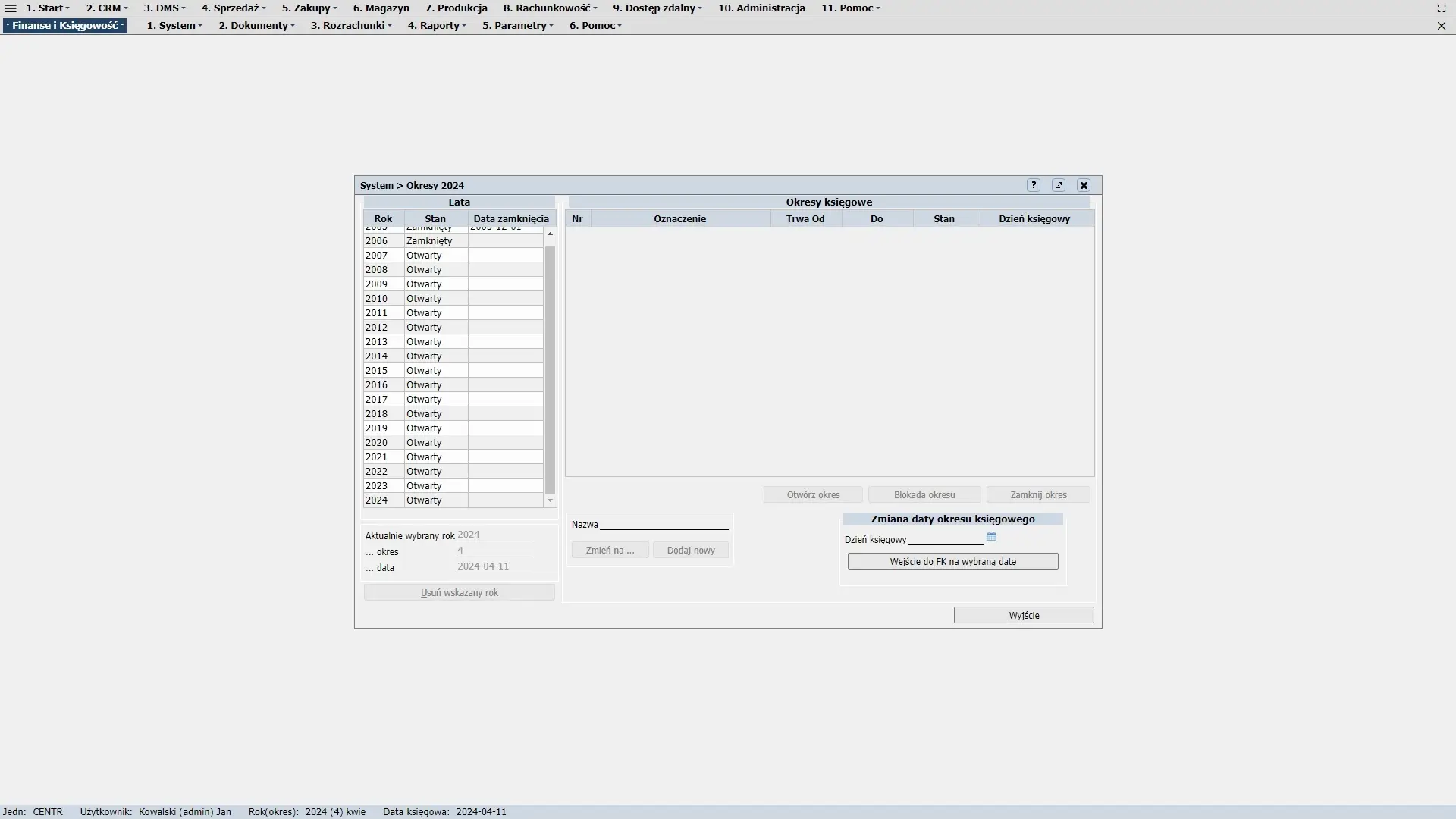Click the calendar icon next to Dzień księgowy

[991, 537]
